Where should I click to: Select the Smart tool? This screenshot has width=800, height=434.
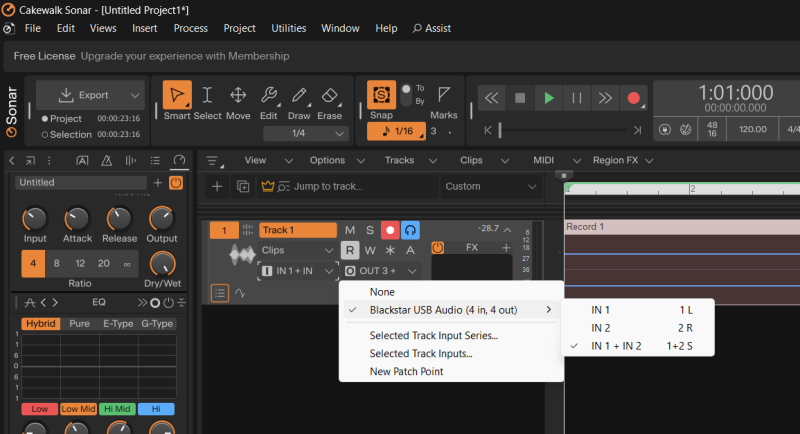click(x=177, y=96)
